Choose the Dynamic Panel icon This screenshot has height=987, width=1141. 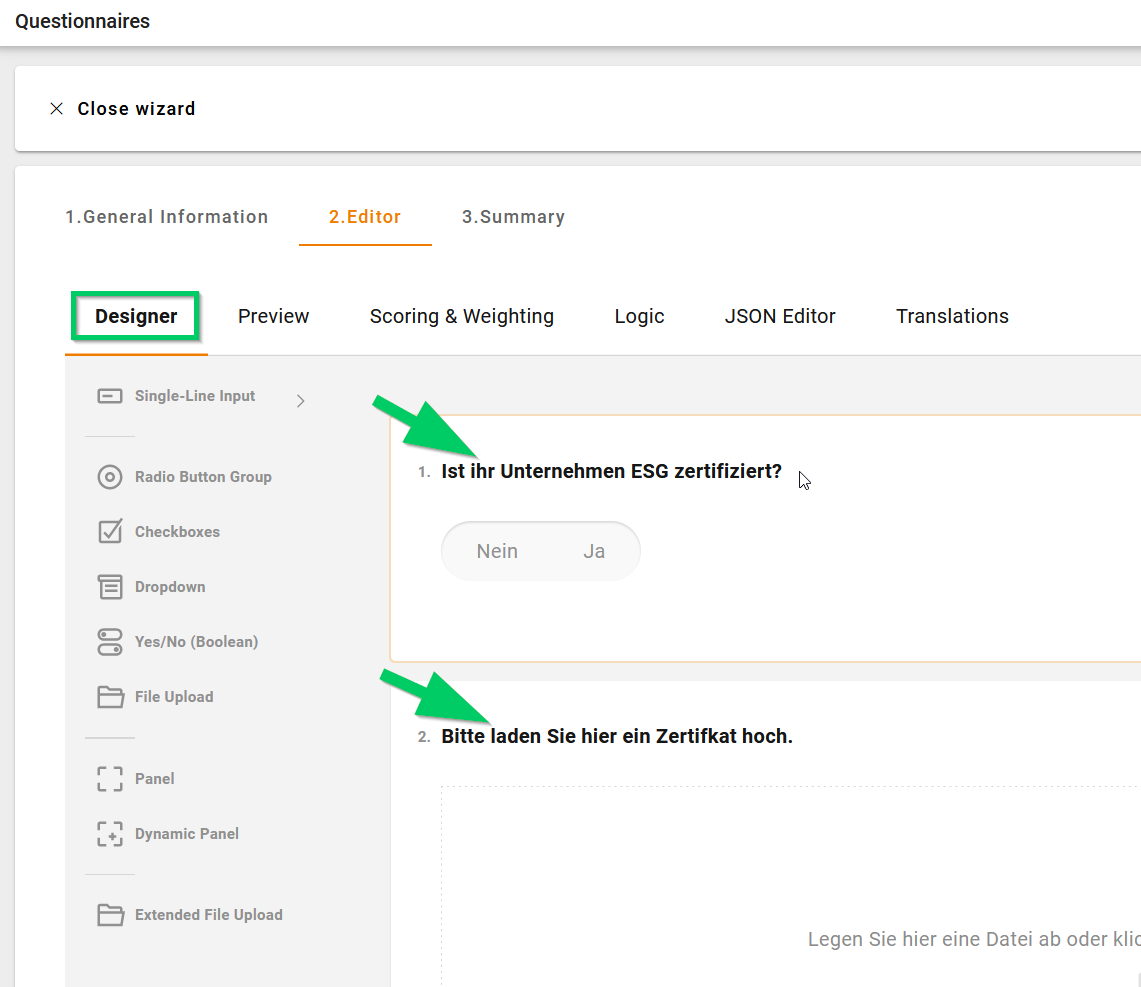tap(110, 834)
